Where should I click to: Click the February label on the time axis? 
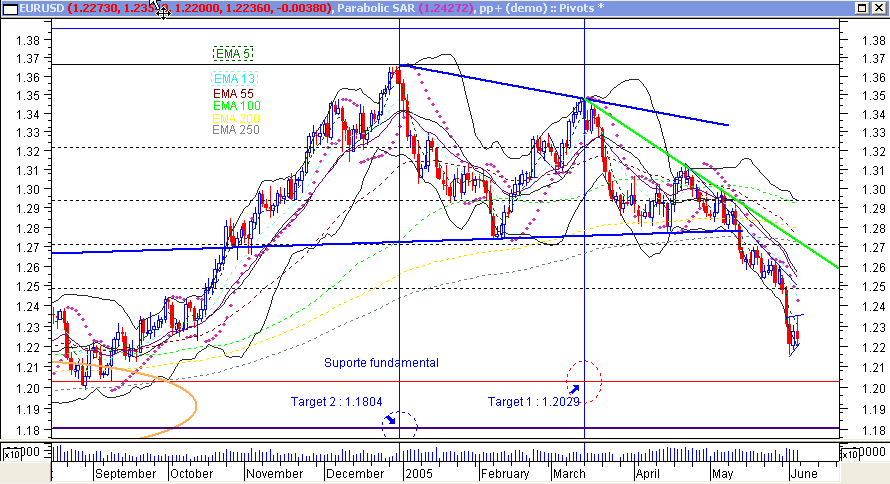(x=505, y=474)
